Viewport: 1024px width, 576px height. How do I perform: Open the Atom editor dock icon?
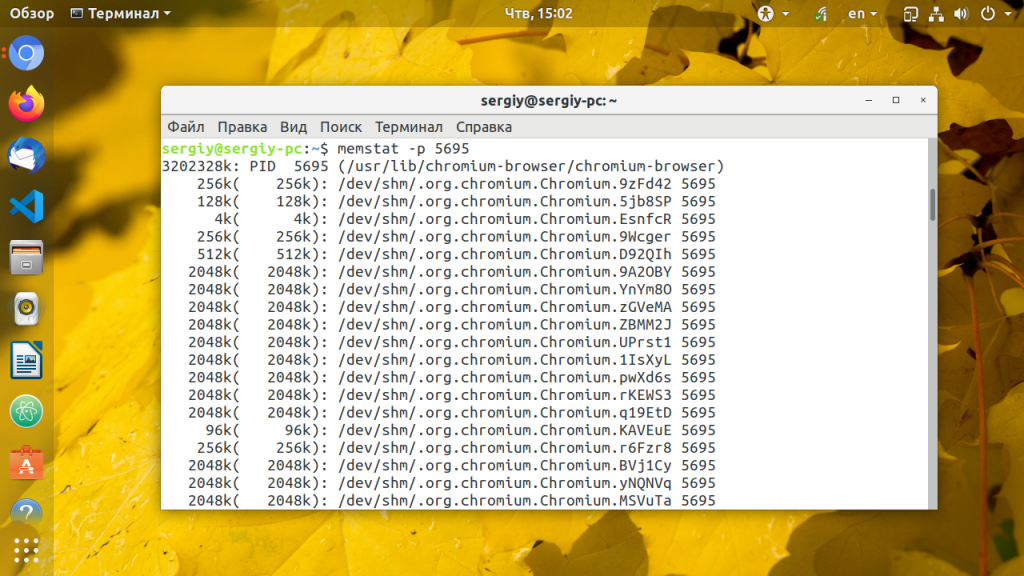(x=26, y=411)
